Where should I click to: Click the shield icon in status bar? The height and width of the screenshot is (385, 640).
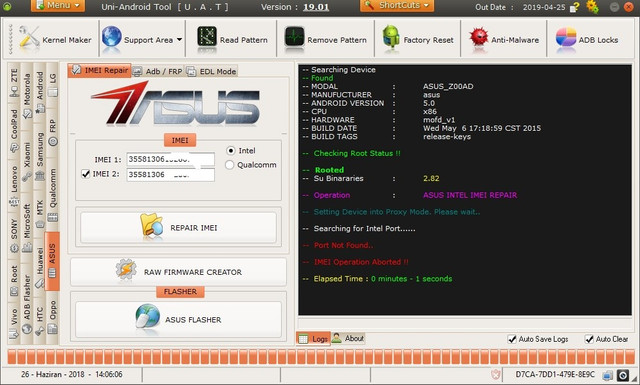[495, 374]
